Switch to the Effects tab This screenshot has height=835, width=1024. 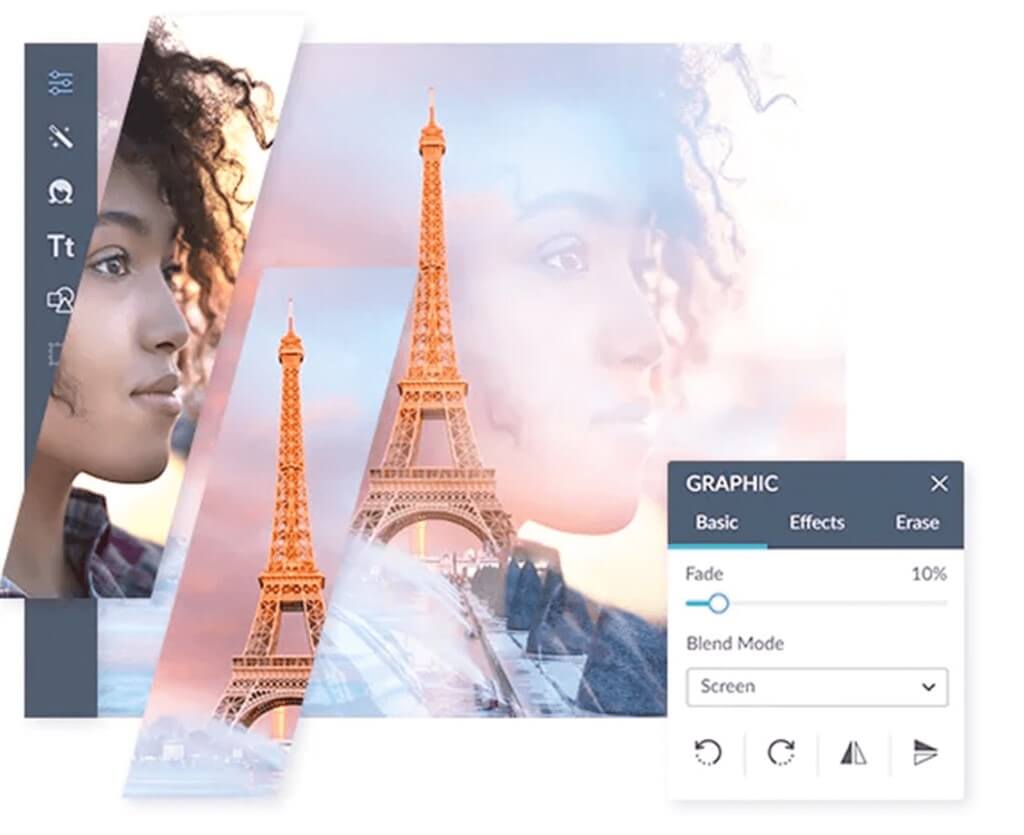coord(817,523)
